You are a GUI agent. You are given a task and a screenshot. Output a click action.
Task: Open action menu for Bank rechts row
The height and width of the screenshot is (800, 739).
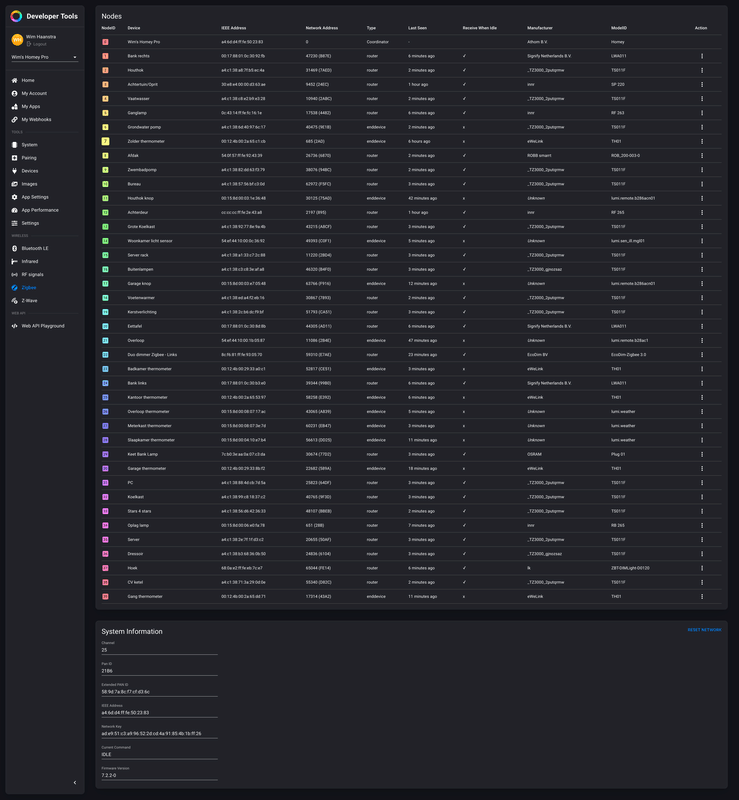pos(702,56)
